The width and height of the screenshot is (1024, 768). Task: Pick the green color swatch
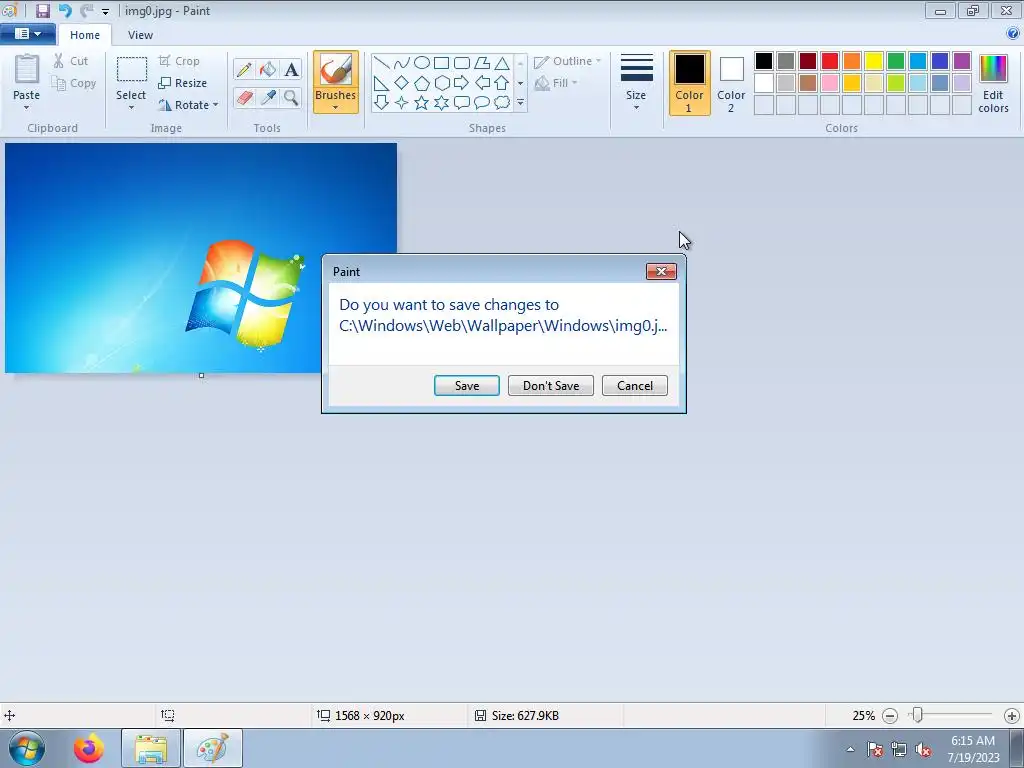pos(896,61)
